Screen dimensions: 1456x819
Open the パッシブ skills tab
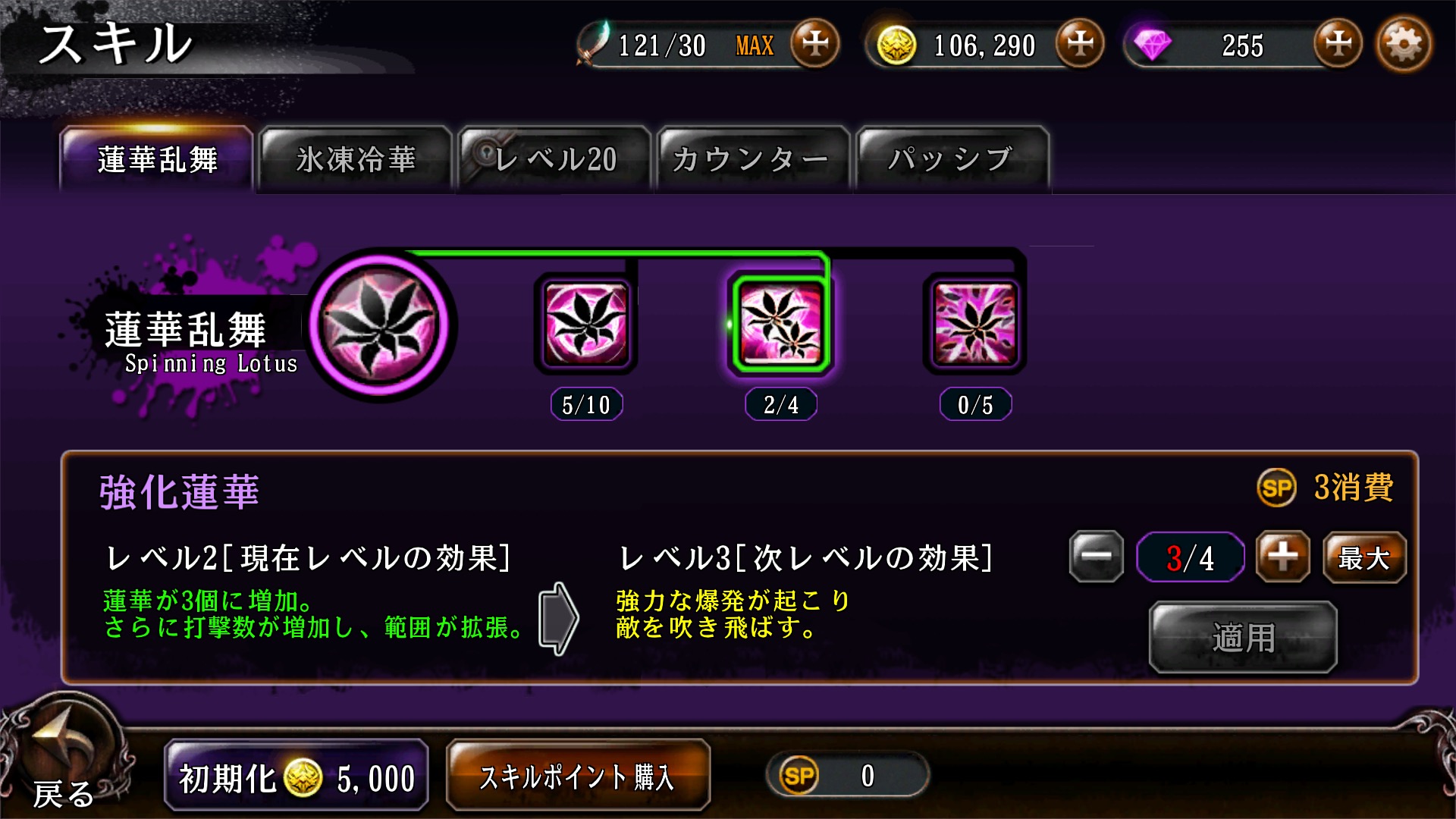tap(952, 158)
